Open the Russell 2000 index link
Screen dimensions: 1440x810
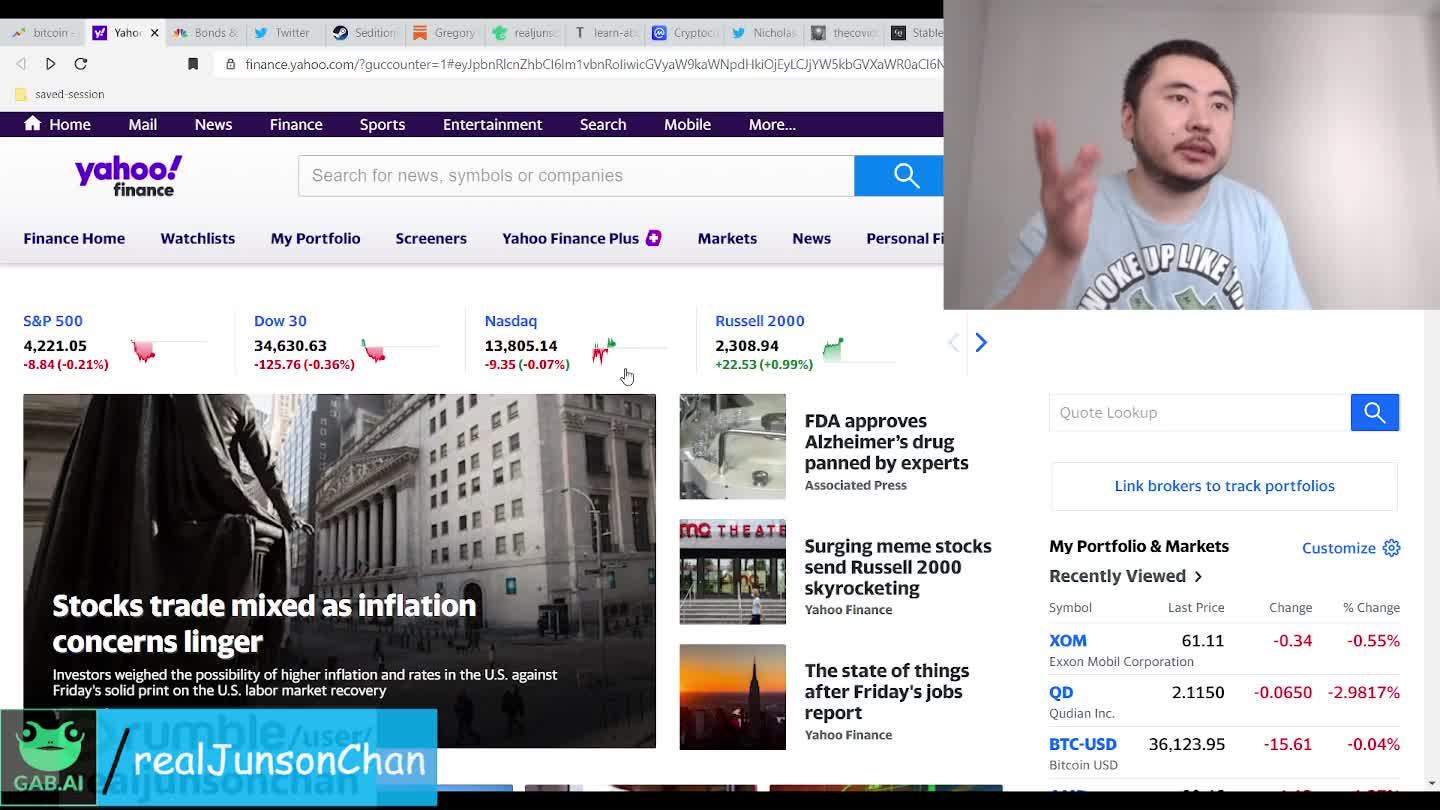tap(759, 321)
